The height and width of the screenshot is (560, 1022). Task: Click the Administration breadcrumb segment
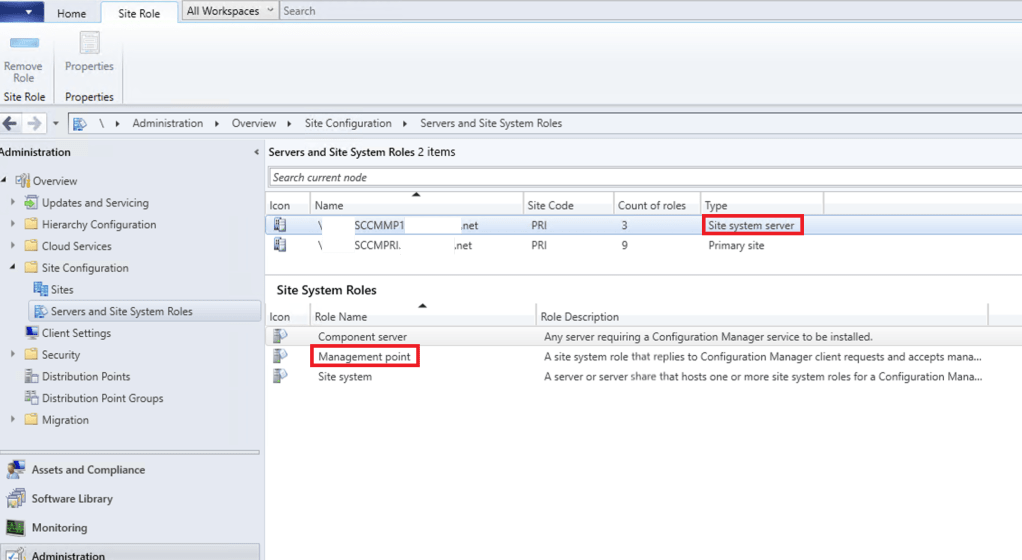click(167, 124)
